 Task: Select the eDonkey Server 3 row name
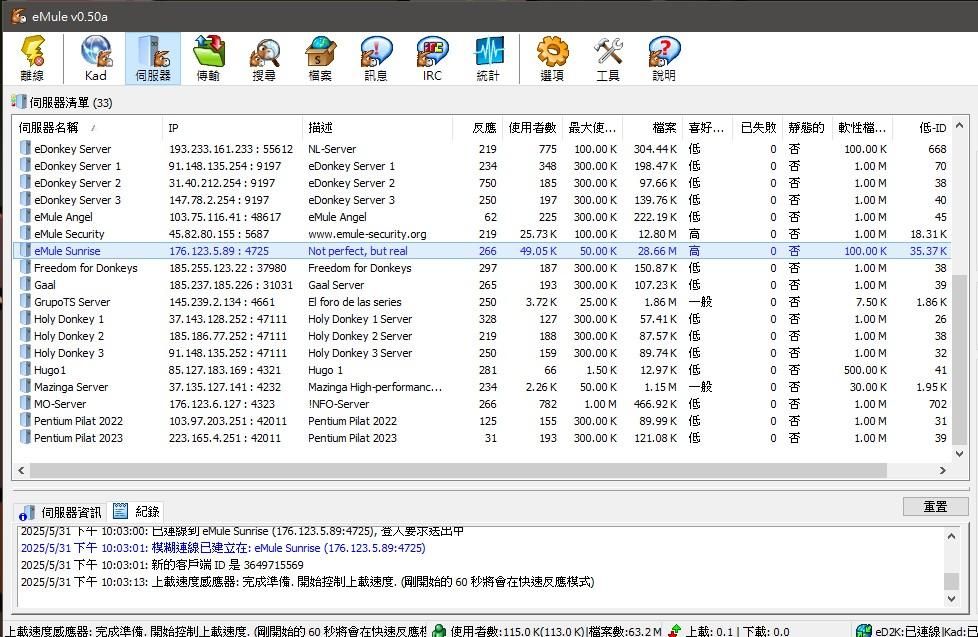pyautogui.click(x=77, y=200)
